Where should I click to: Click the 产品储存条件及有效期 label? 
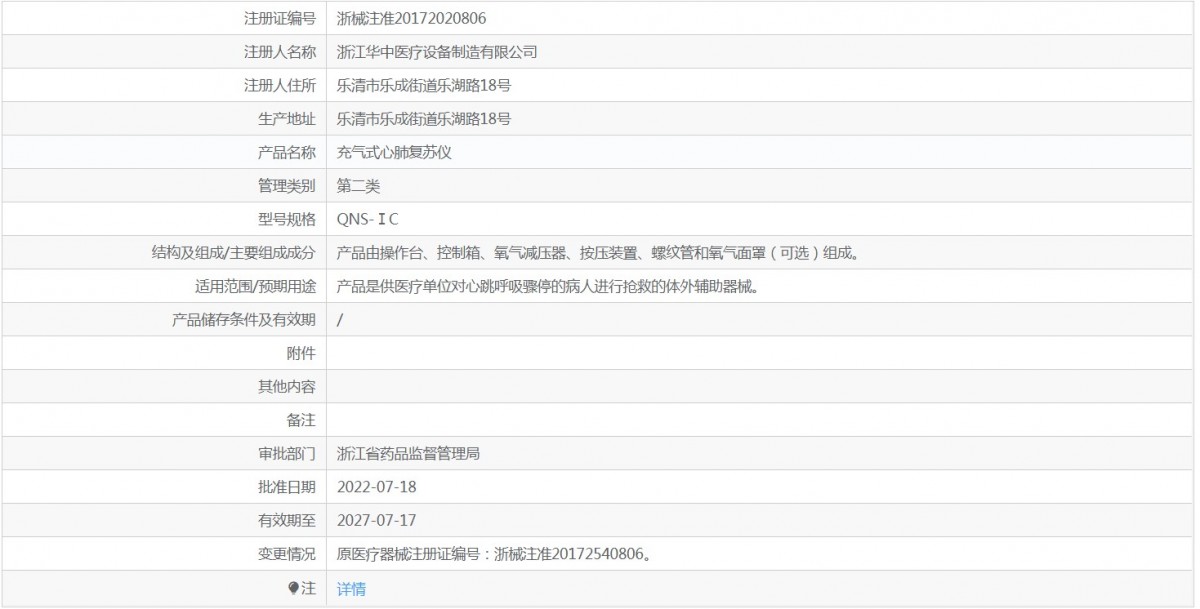tap(244, 320)
